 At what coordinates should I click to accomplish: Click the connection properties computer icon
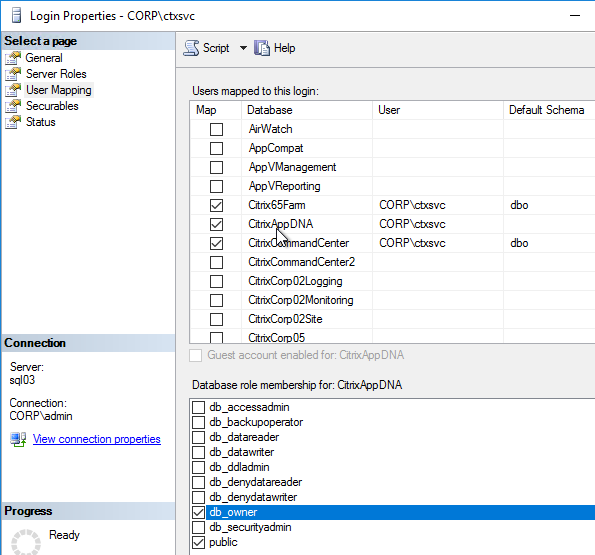(x=18, y=439)
